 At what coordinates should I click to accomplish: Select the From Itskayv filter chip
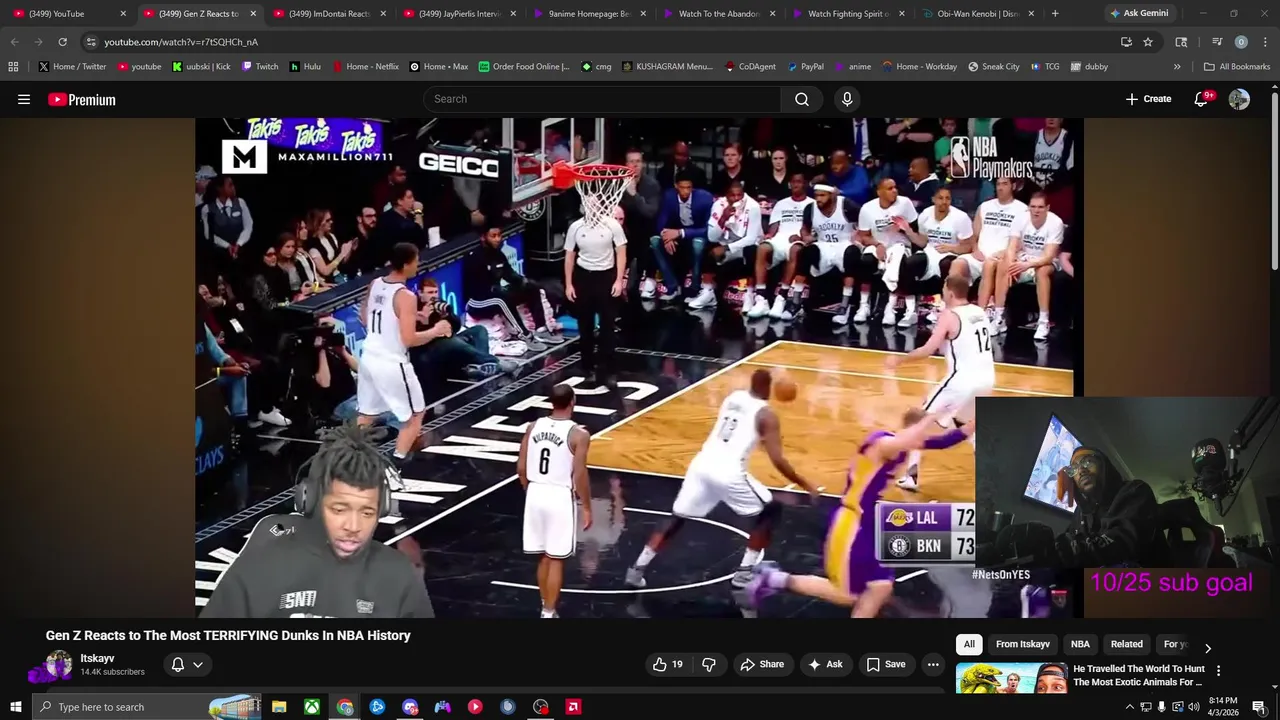click(1023, 644)
